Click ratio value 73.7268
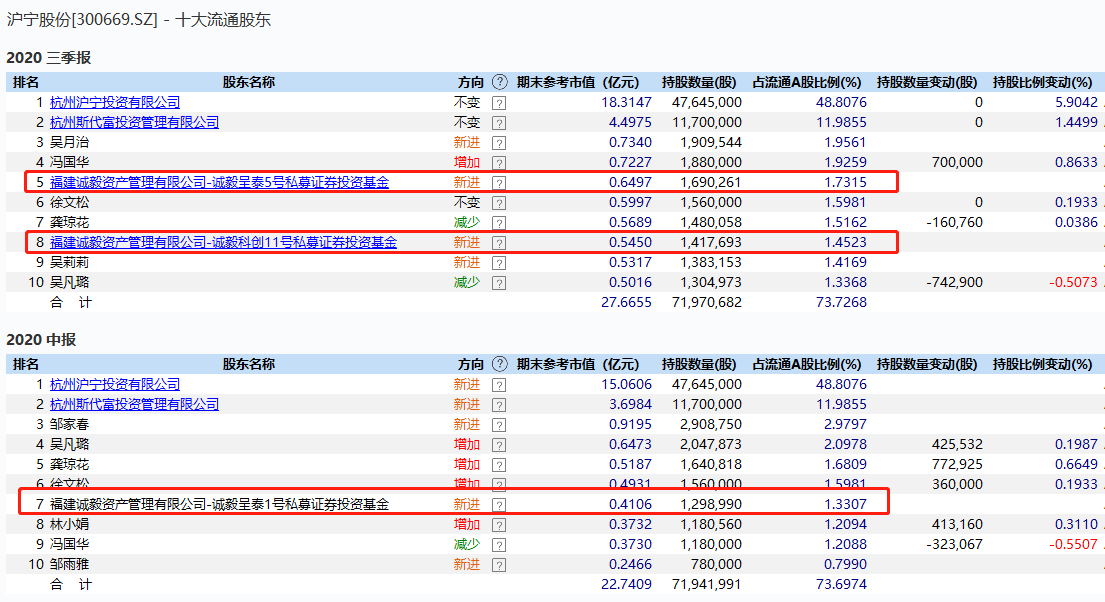This screenshot has width=1105, height=602. pos(841,302)
